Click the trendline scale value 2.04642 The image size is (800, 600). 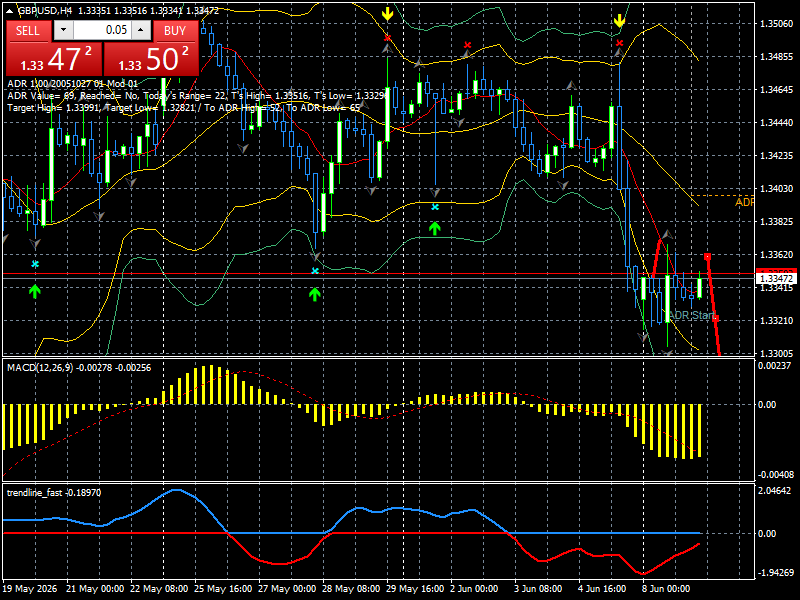(774, 491)
